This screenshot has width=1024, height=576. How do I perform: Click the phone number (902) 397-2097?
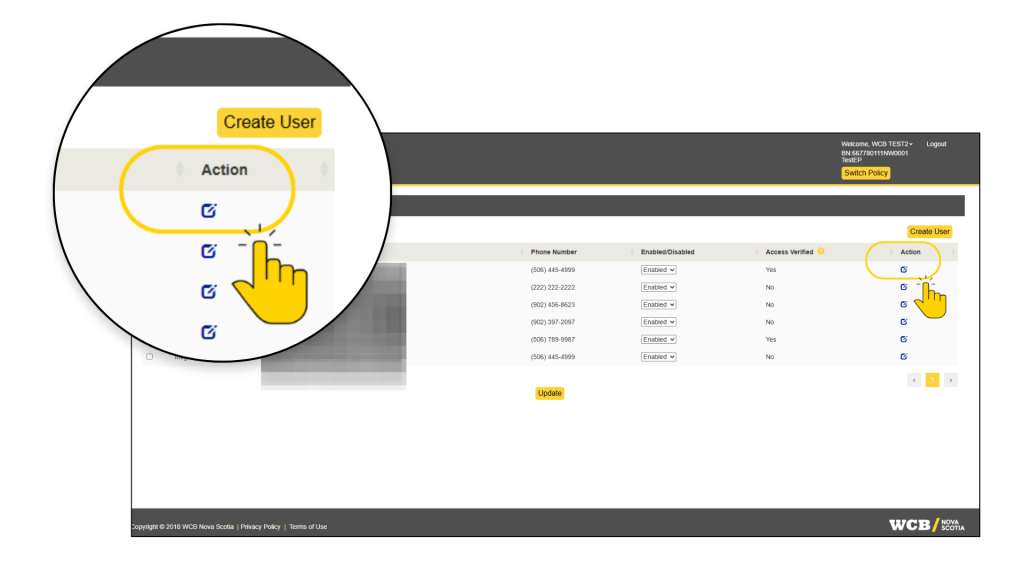point(552,322)
